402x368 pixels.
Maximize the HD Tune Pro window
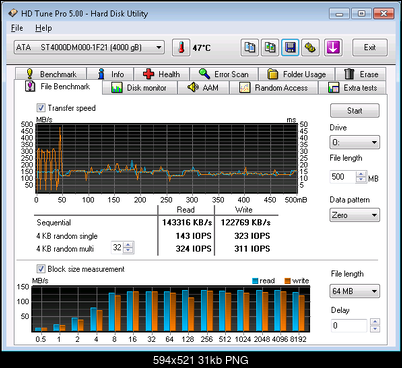[361, 14]
